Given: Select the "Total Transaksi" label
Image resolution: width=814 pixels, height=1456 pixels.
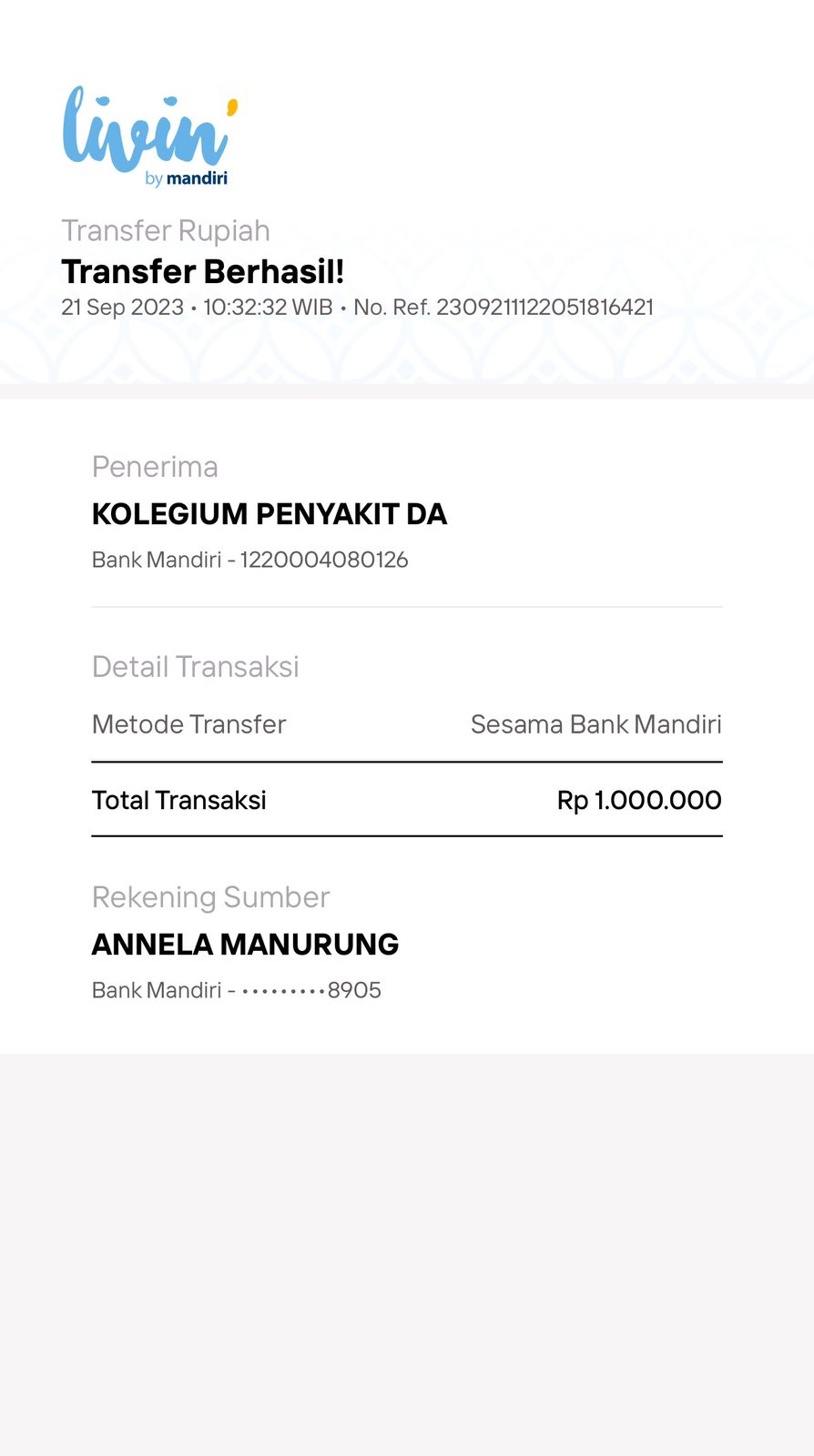Looking at the screenshot, I should 178,801.
